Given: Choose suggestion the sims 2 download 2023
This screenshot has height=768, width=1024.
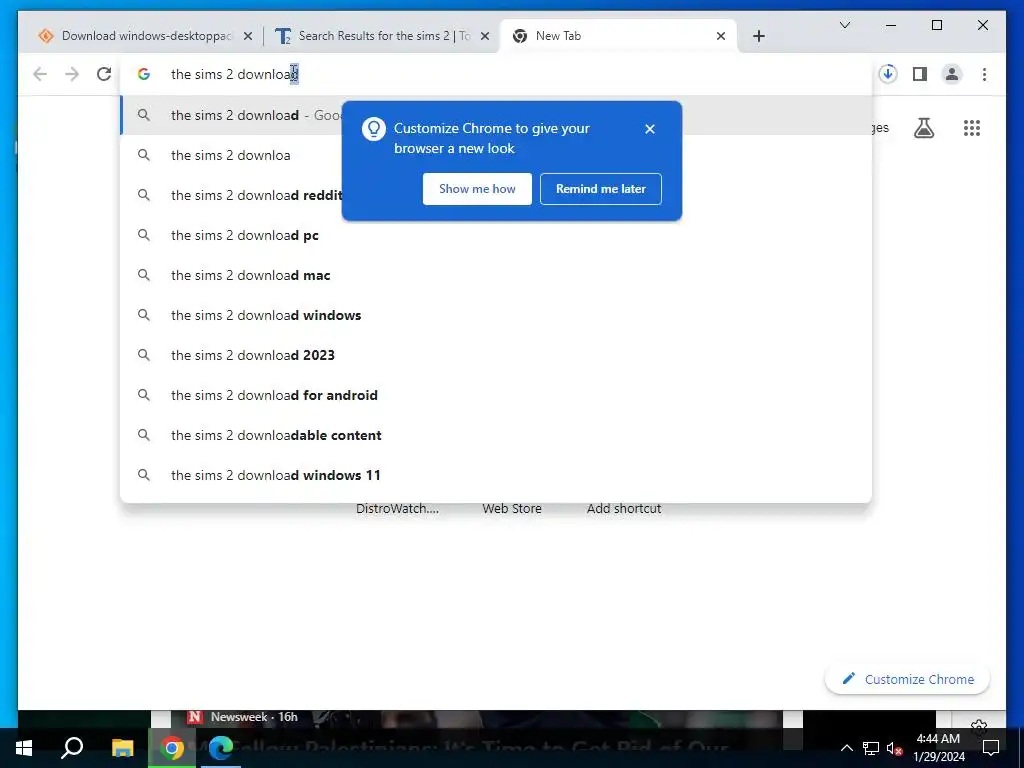Looking at the screenshot, I should pos(496,355).
